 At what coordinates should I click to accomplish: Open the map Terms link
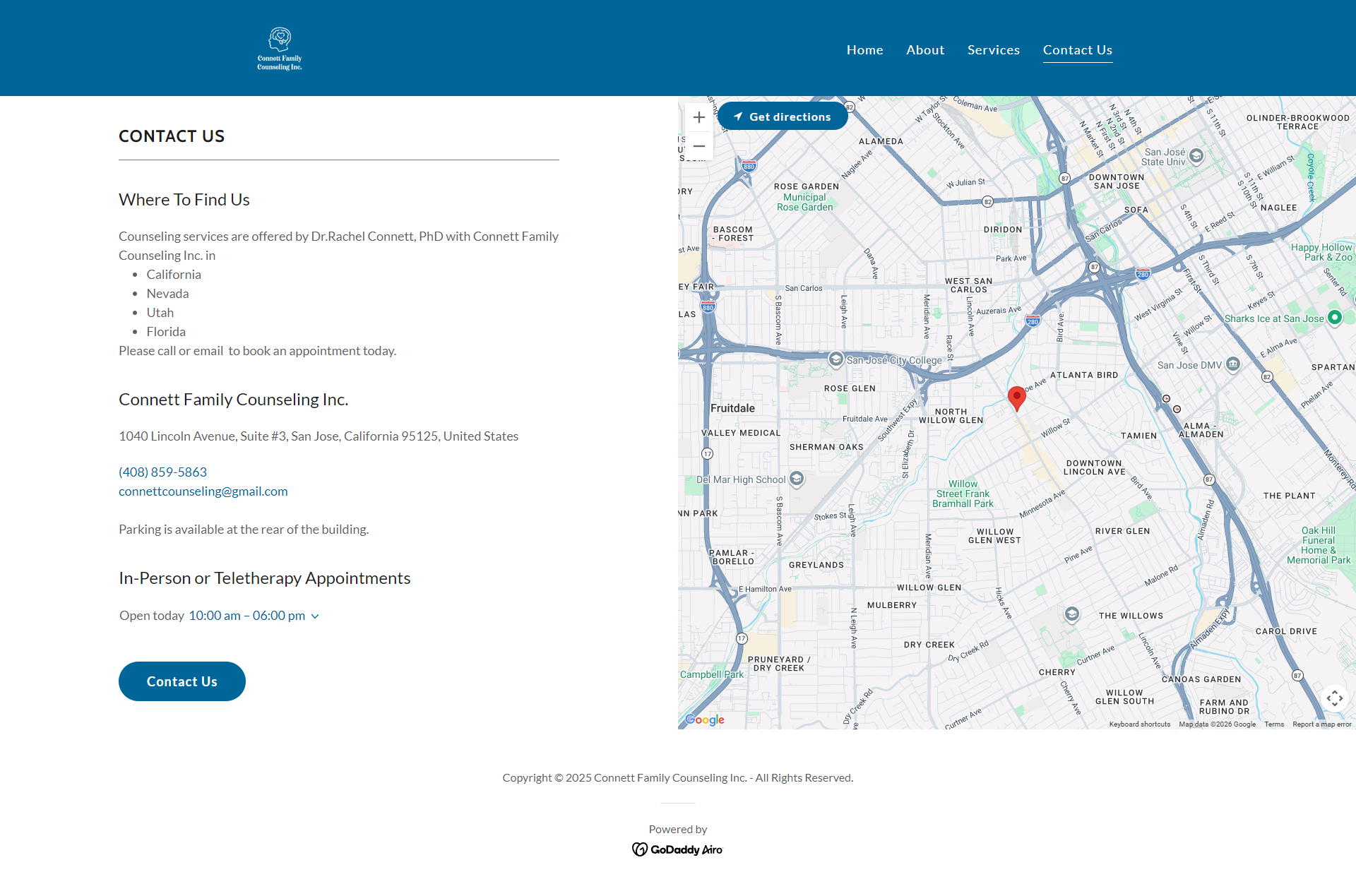1274,724
